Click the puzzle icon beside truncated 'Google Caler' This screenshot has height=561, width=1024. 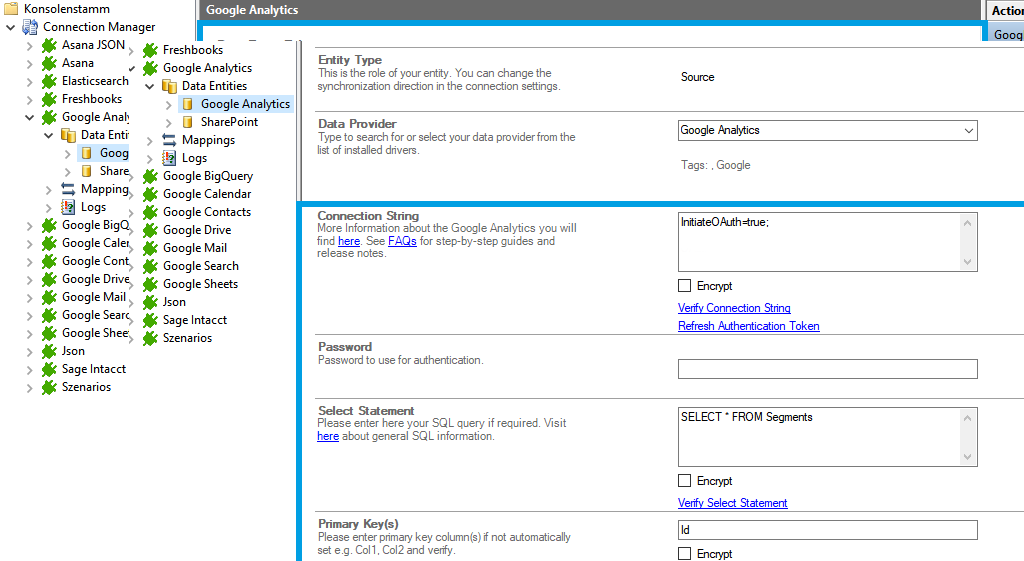49,243
